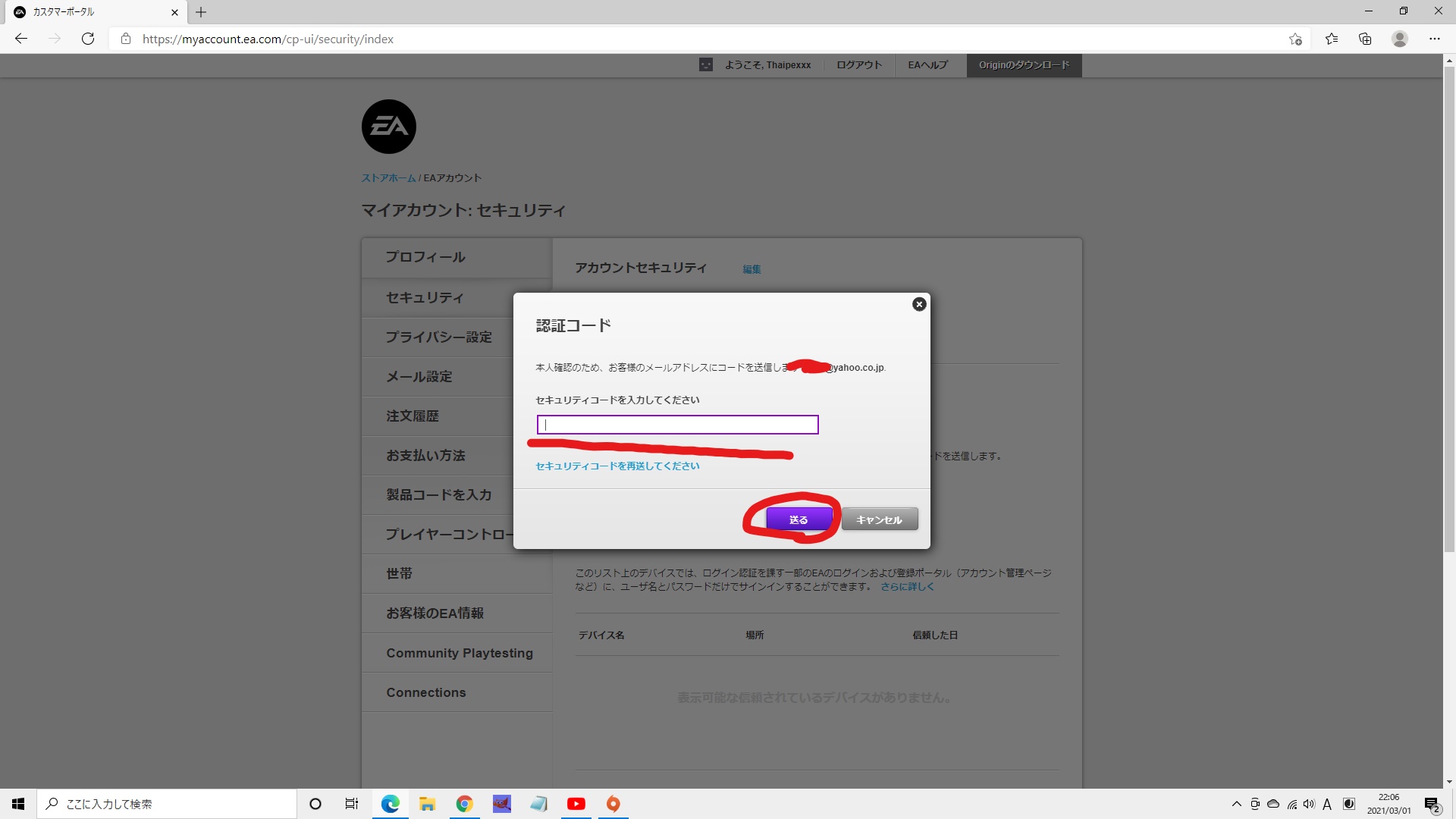Open Google Chrome from taskbar
This screenshot has height=819, width=1456.
point(464,804)
